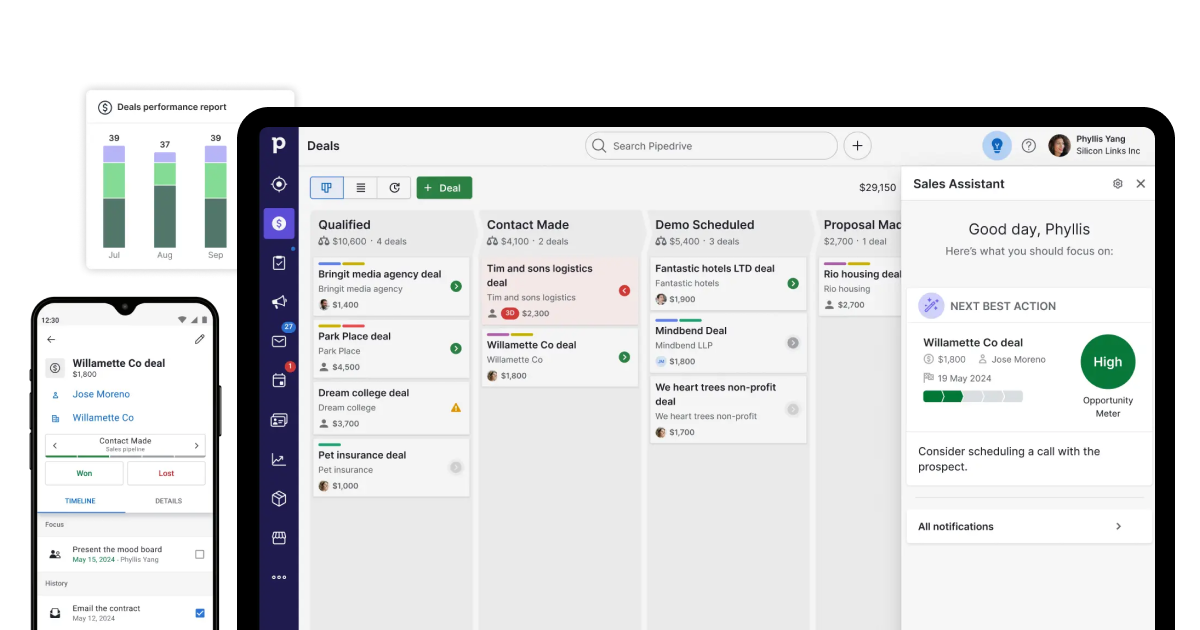This screenshot has height=630, width=1200.
Task: Click grey arrow on We heart trees deal
Action: coord(793,409)
